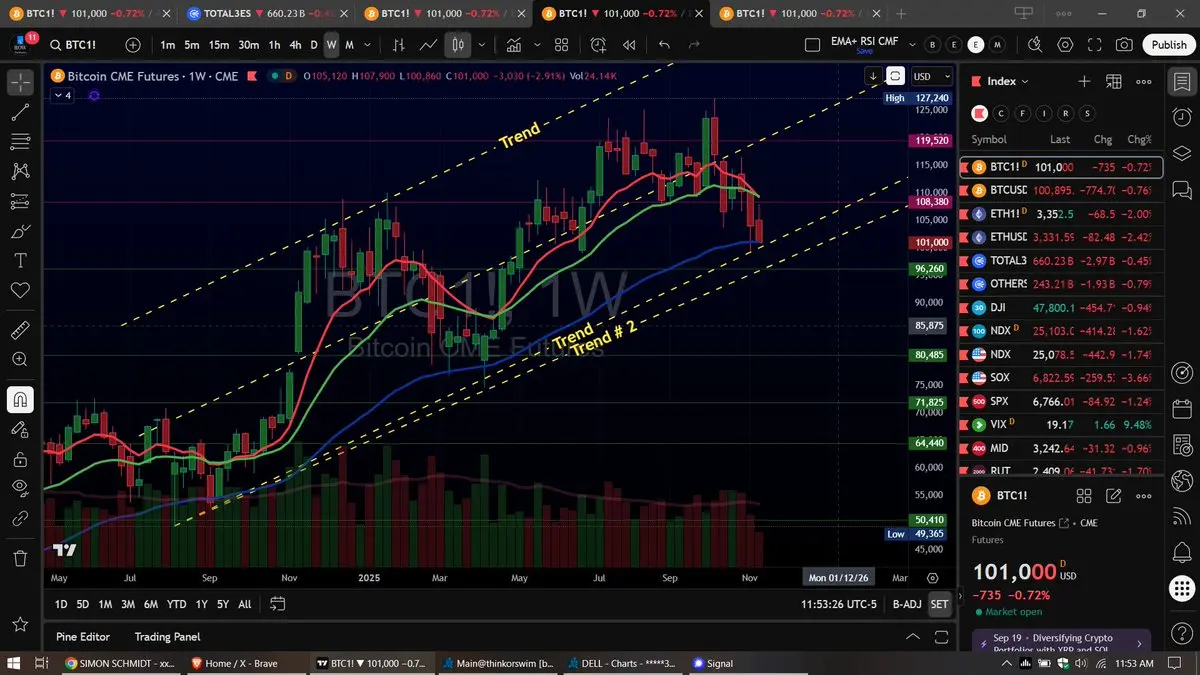
Task: Switch to line chart style
Action: pyautogui.click(x=428, y=45)
